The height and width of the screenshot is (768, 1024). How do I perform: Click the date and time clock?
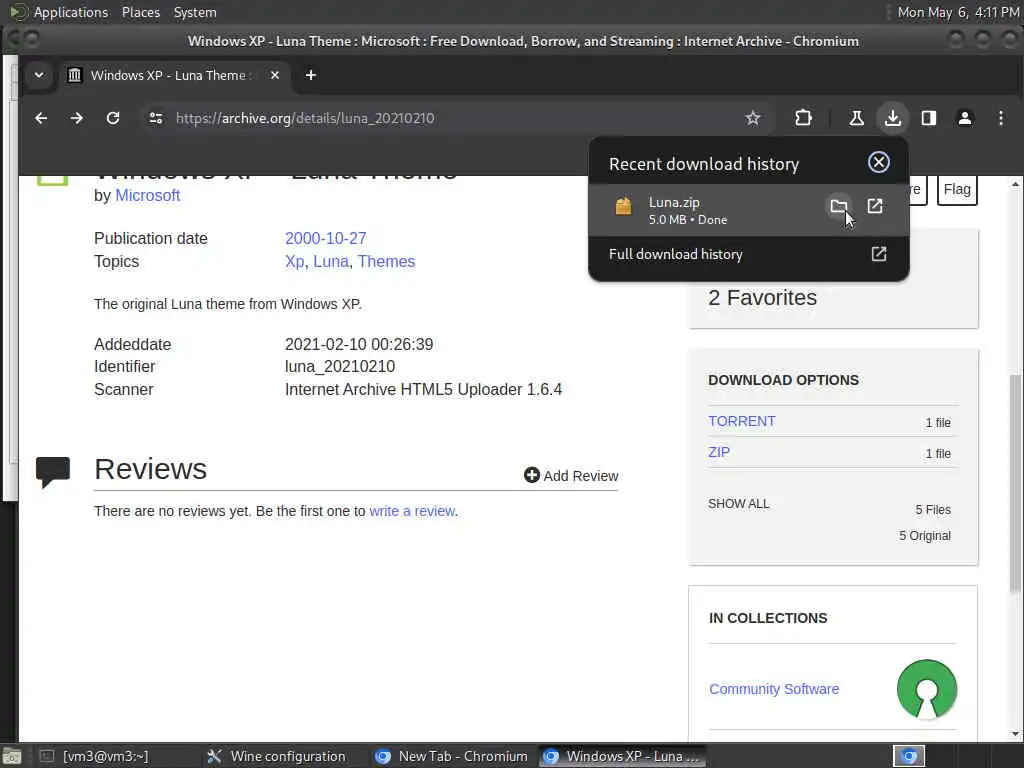[959, 12]
